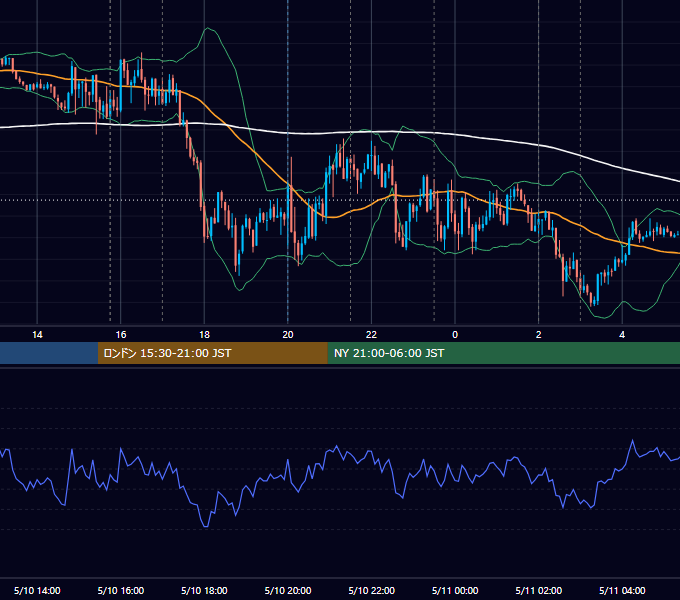Click the 0 hour label on price chart axis
680x600 pixels.
[x=455, y=335]
